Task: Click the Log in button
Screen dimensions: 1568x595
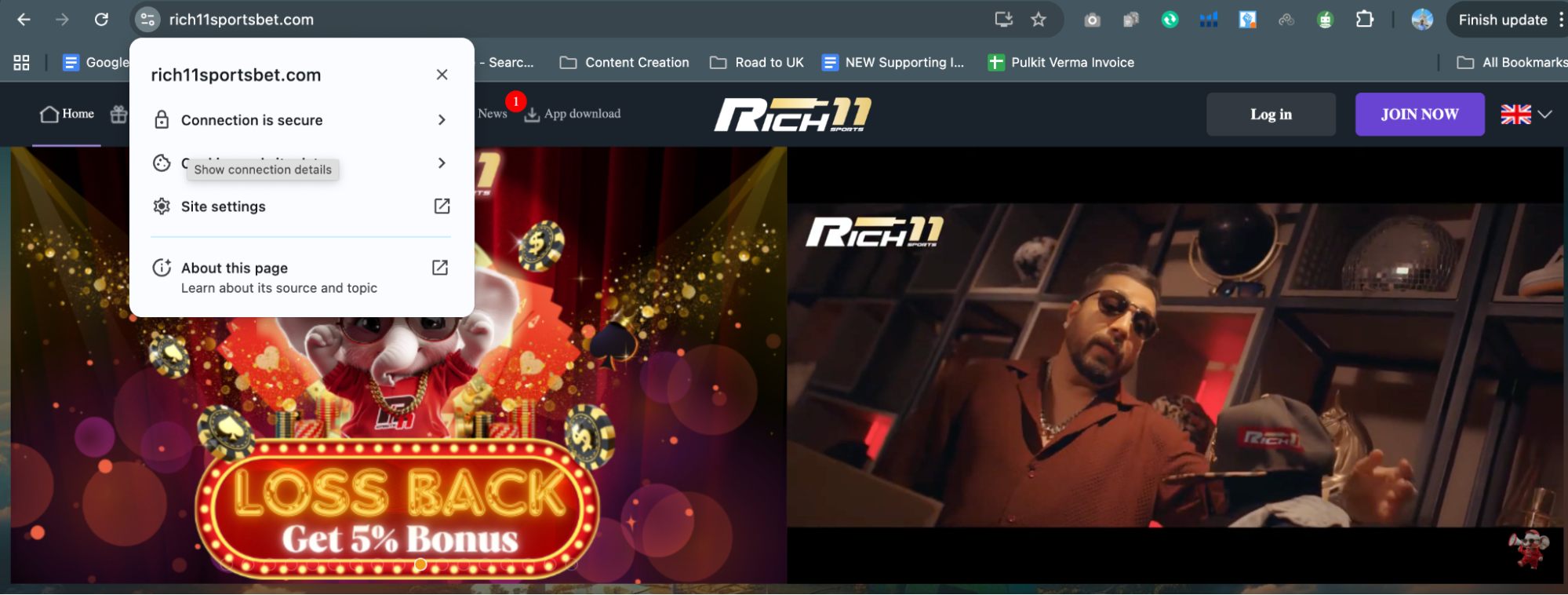Action: coord(1271,115)
